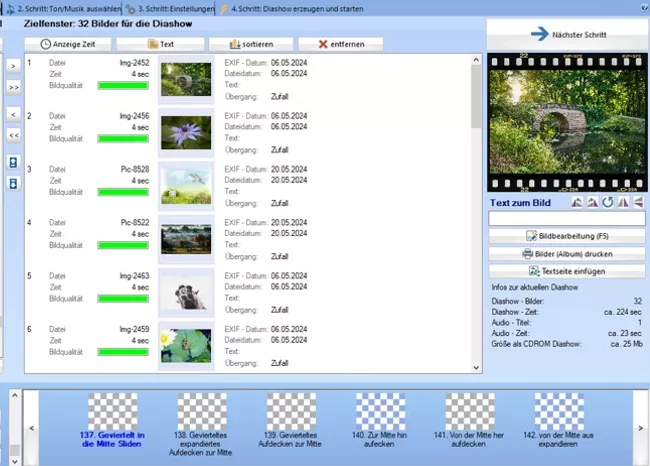Open 'Bildbearbeitung (F5)' image editor
Screen dimensions: 650x466
click(x=567, y=236)
